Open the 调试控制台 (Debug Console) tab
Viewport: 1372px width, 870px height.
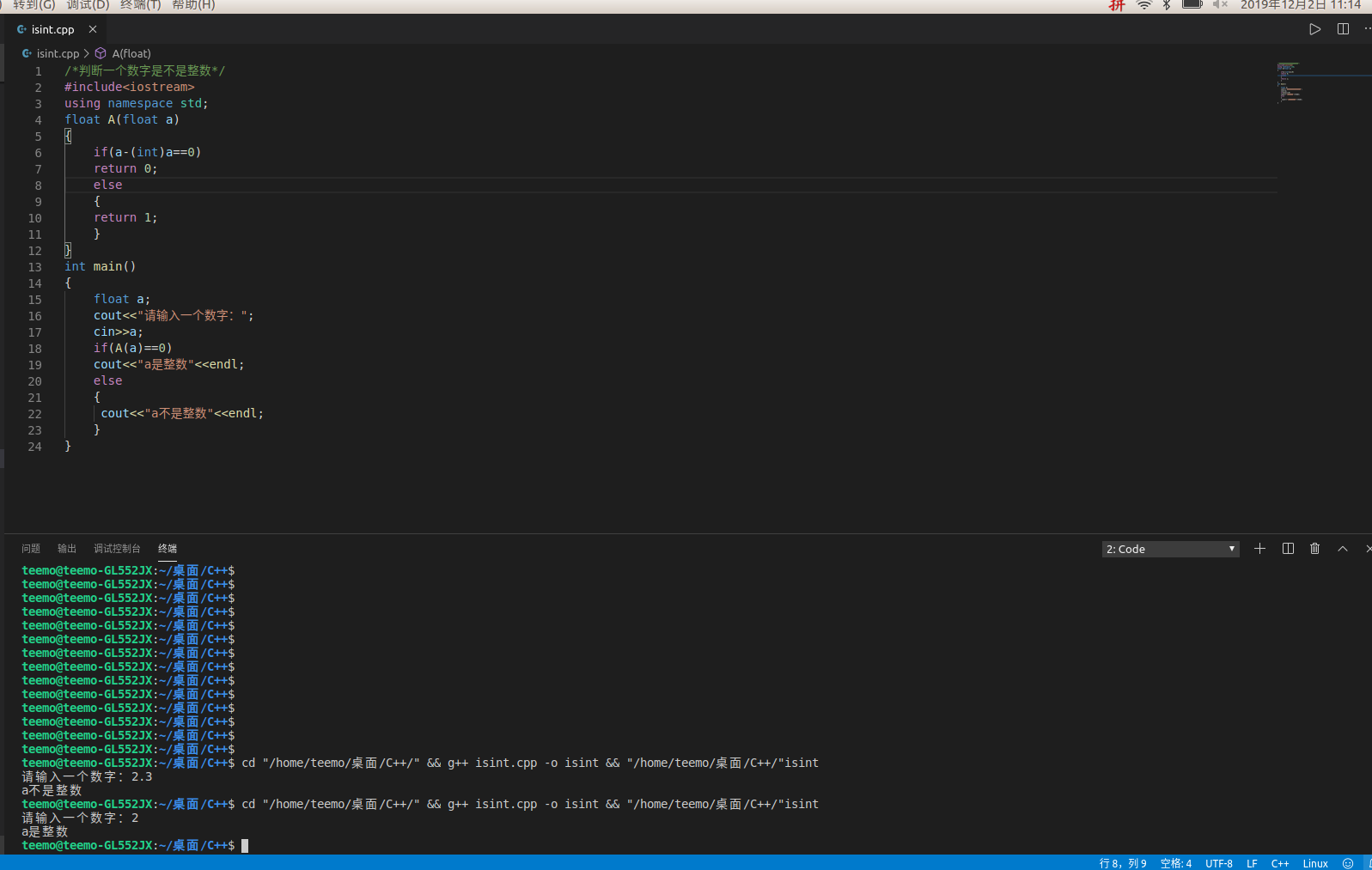coord(117,548)
